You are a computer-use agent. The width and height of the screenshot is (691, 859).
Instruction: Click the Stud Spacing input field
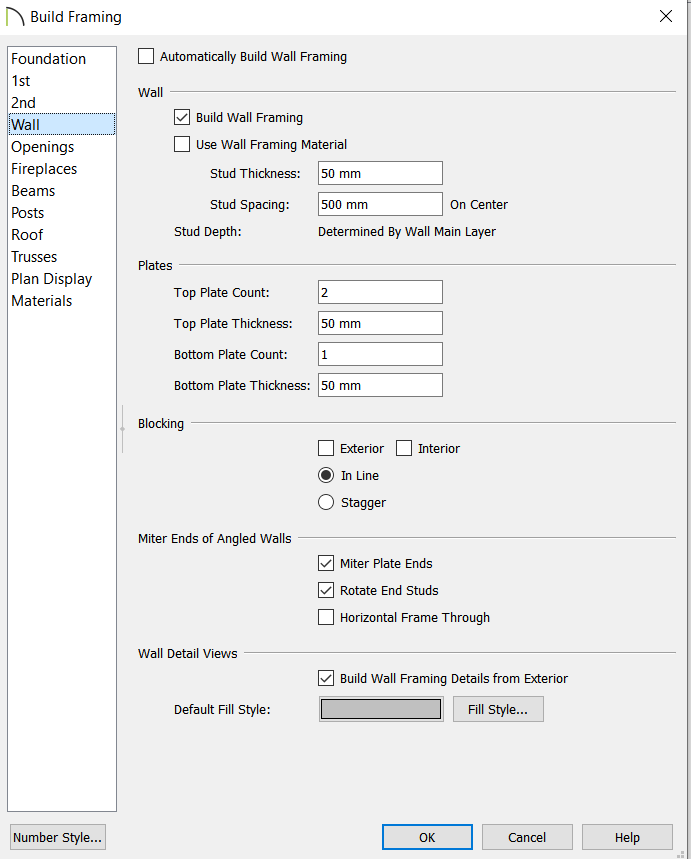click(380, 204)
